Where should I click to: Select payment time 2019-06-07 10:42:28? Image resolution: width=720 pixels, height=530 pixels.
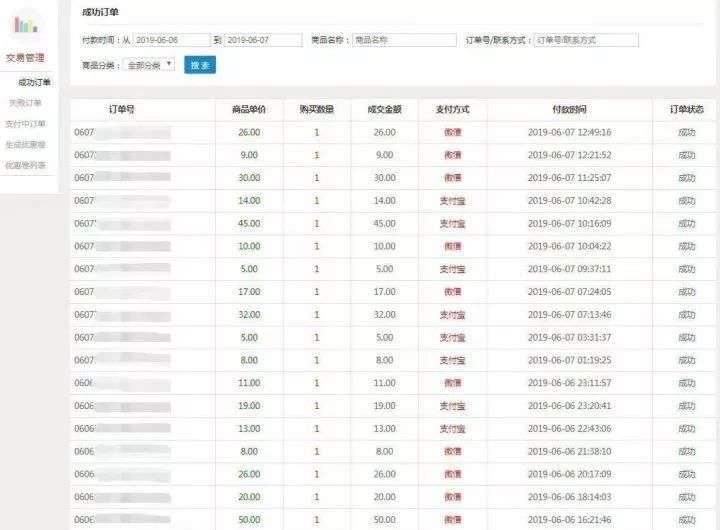point(569,201)
